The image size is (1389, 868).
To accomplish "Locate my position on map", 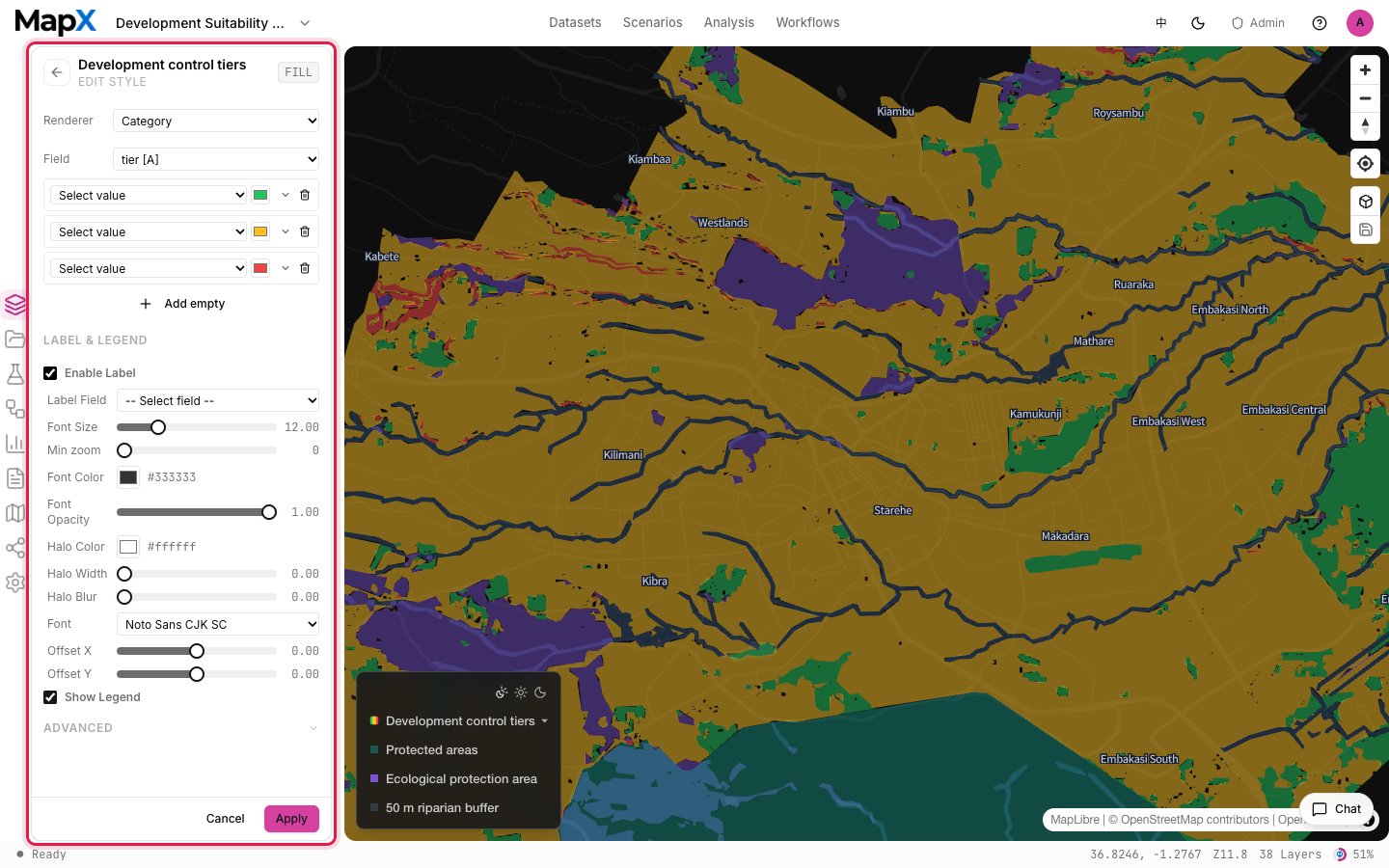I will (x=1365, y=163).
